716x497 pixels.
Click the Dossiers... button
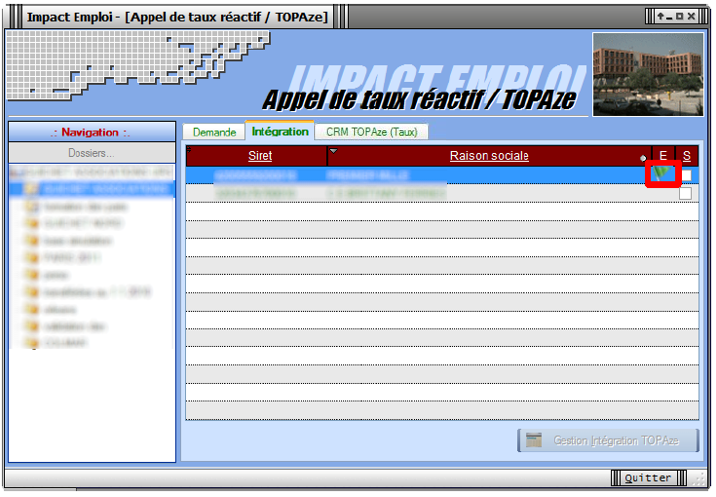[92, 153]
